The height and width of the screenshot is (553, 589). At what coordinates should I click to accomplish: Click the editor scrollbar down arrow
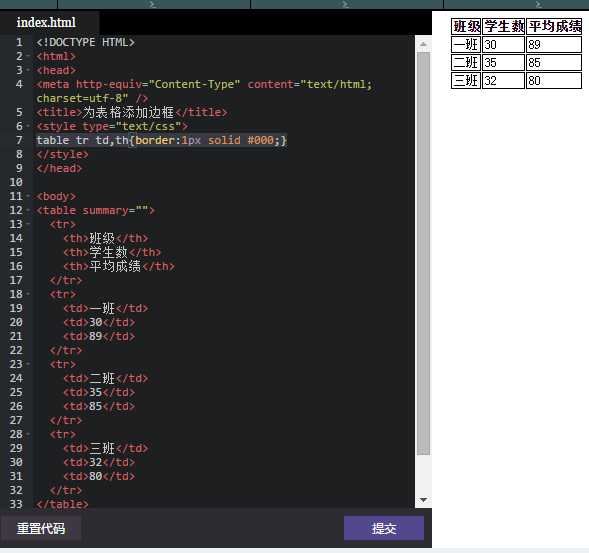tap(423, 500)
